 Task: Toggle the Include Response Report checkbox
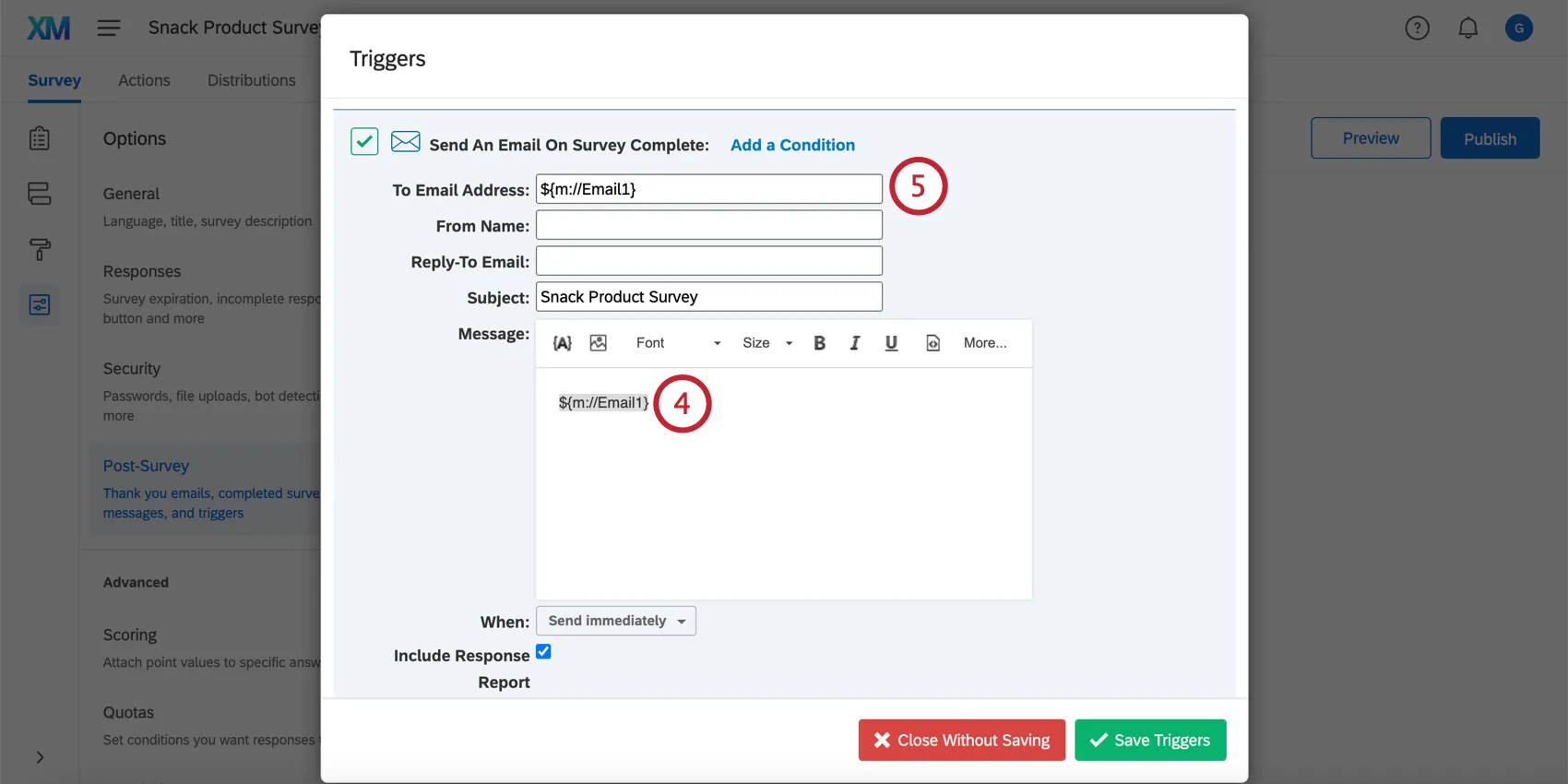(x=543, y=651)
